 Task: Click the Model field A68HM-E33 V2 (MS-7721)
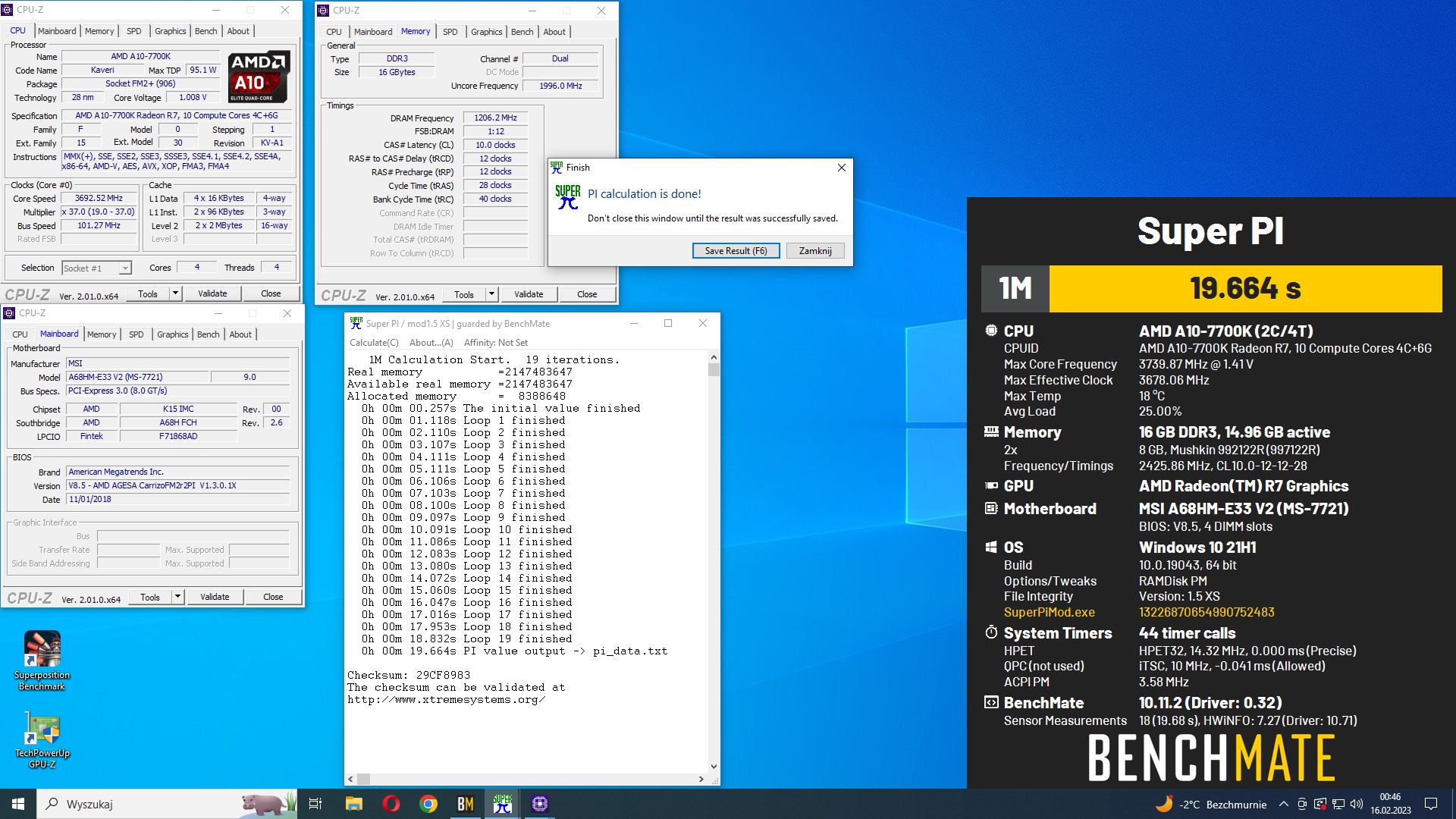[x=137, y=377]
